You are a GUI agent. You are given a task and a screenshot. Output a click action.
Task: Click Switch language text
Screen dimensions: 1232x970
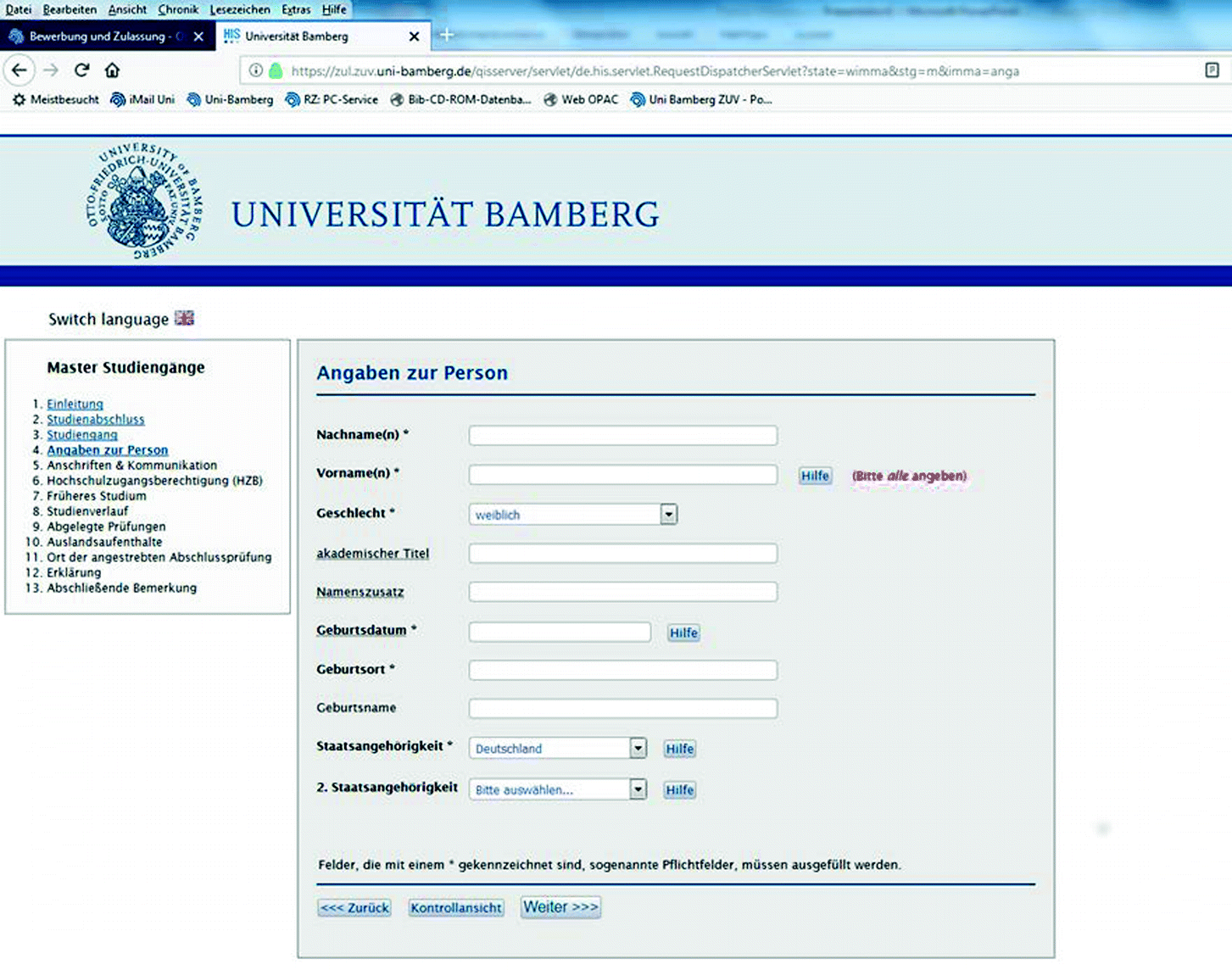click(109, 320)
